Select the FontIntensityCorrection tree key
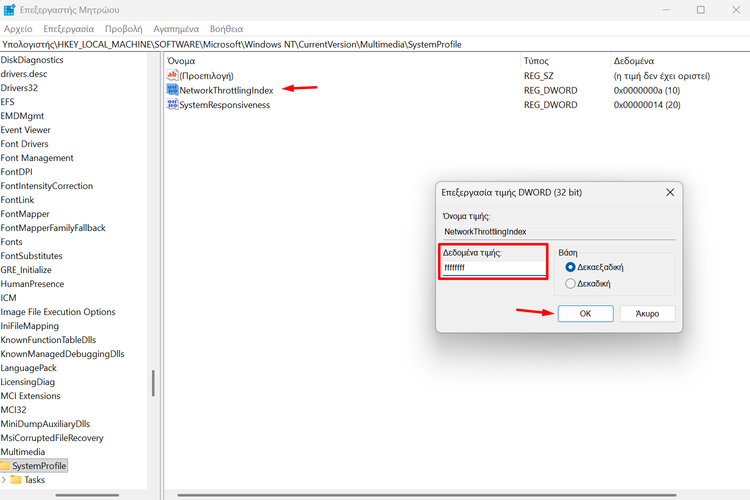 point(47,186)
